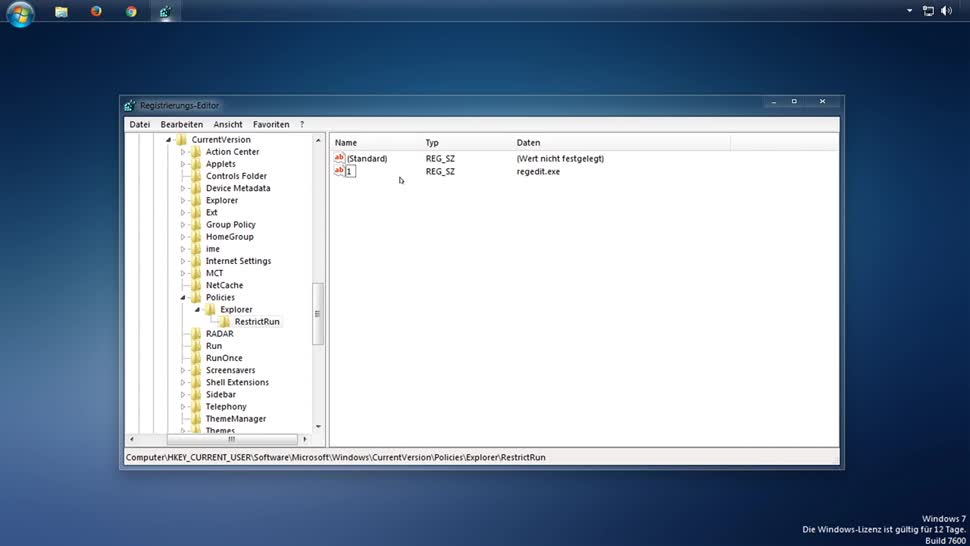Click the tree scroll up arrow
This screenshot has width=970, height=546.
coord(318,140)
